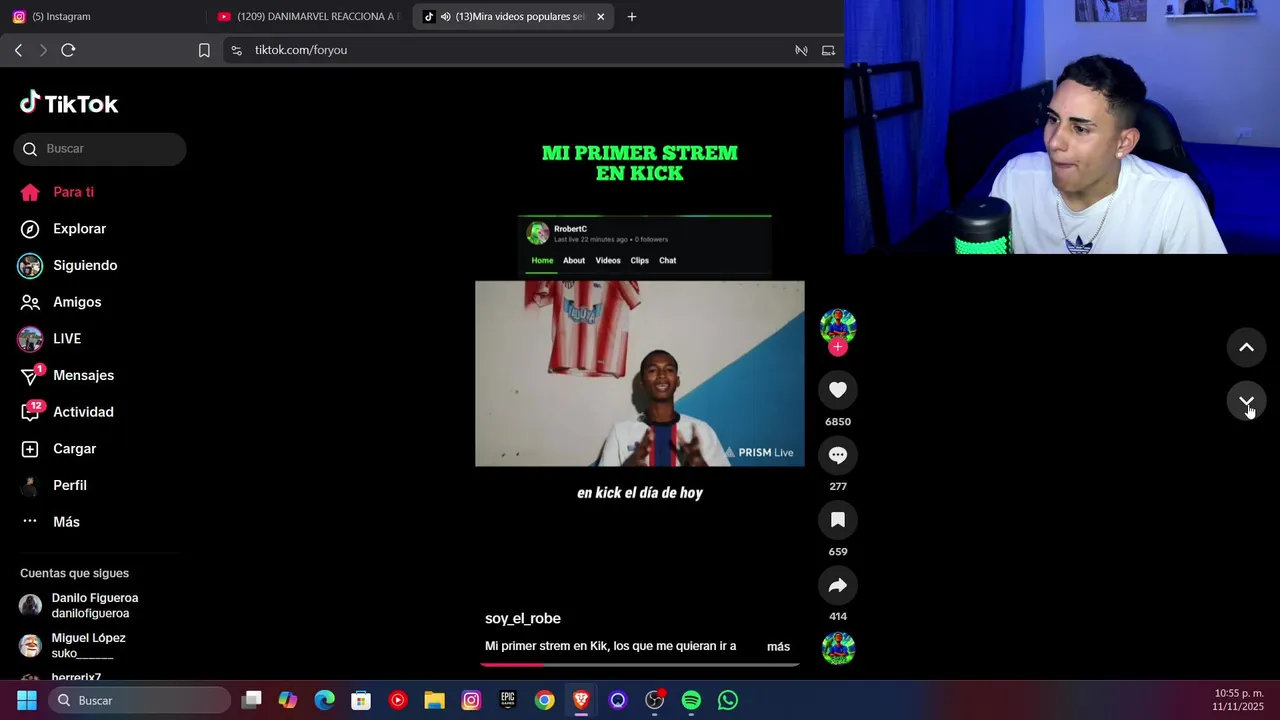Open soy_el_robe profile link
Screen dimensions: 1280x720
pos(523,618)
